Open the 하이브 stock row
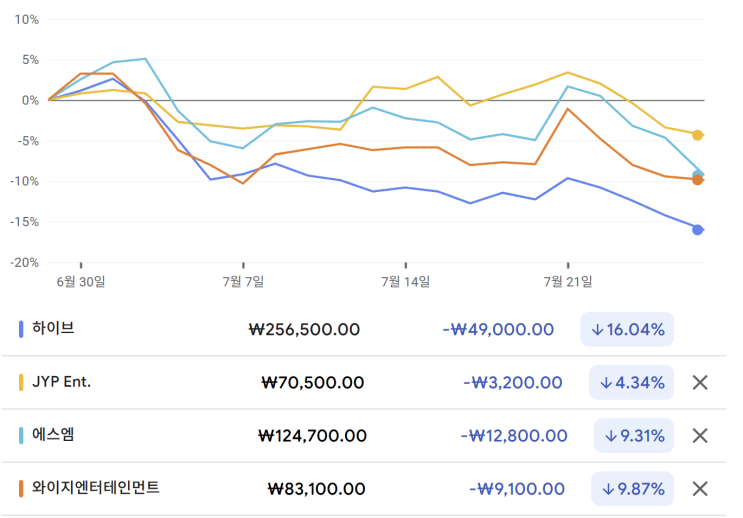The image size is (743, 518). pos(53,328)
